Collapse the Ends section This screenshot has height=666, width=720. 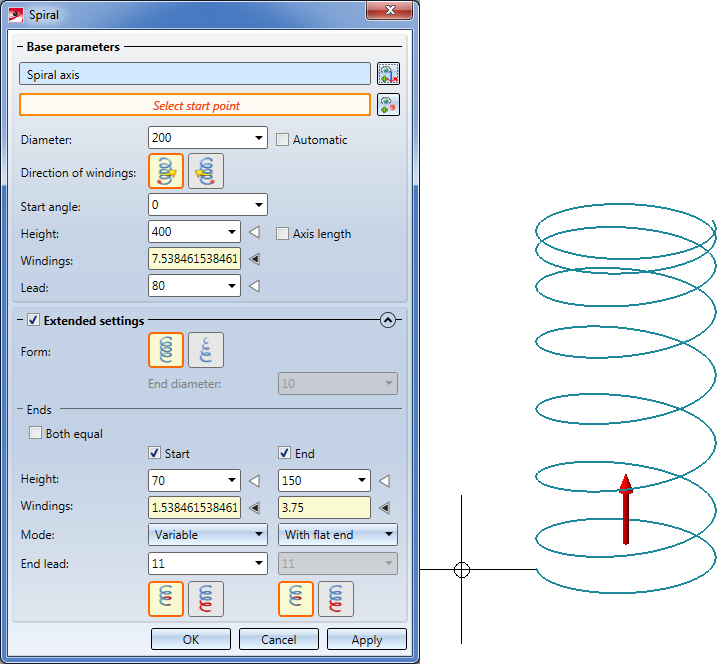click(x=20, y=409)
